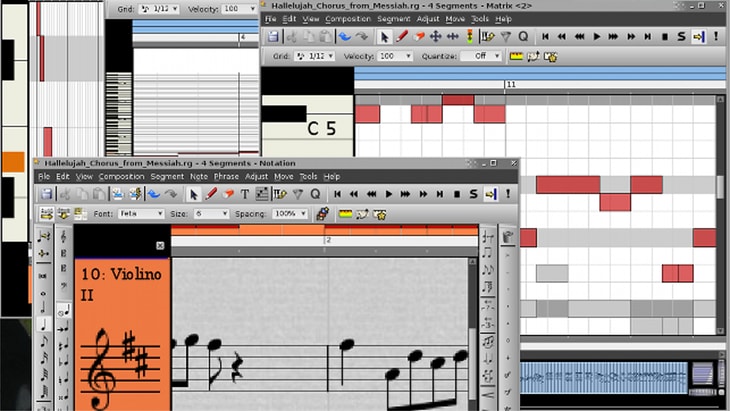Image resolution: width=730 pixels, height=411 pixels.
Task: Play from Notation transport controls
Action: pos(389,194)
